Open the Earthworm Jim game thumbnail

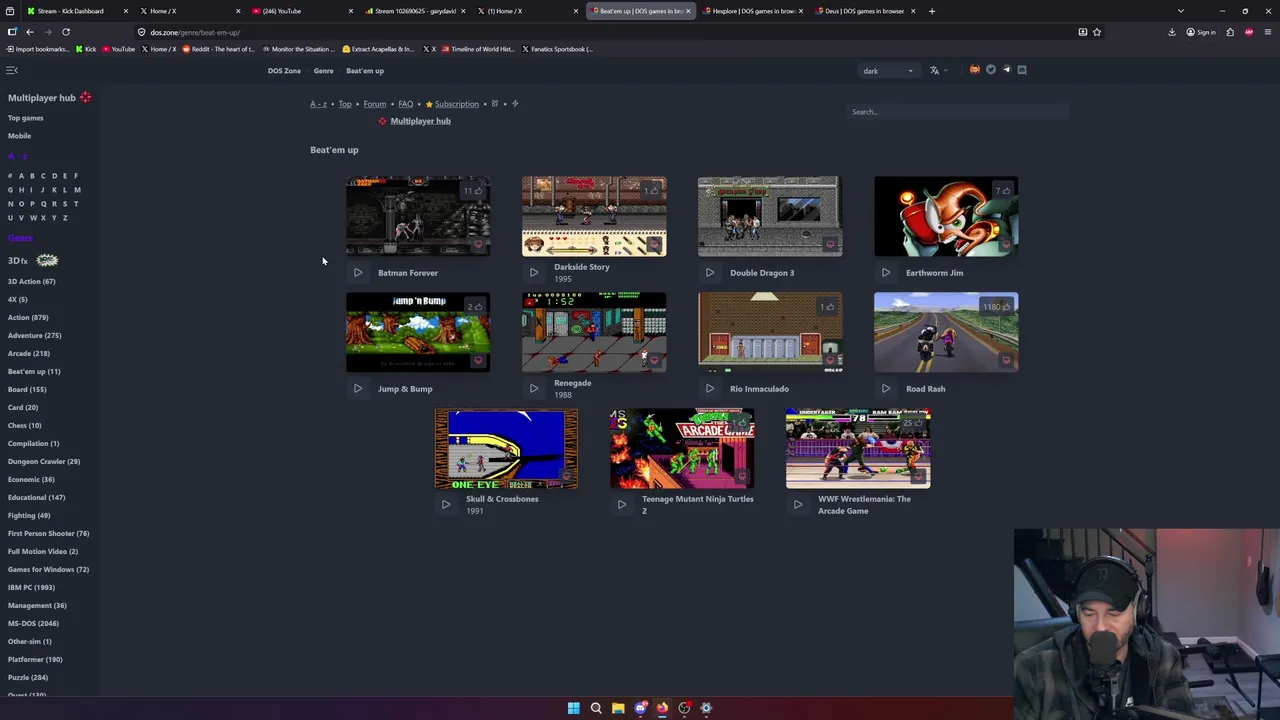tap(946, 217)
